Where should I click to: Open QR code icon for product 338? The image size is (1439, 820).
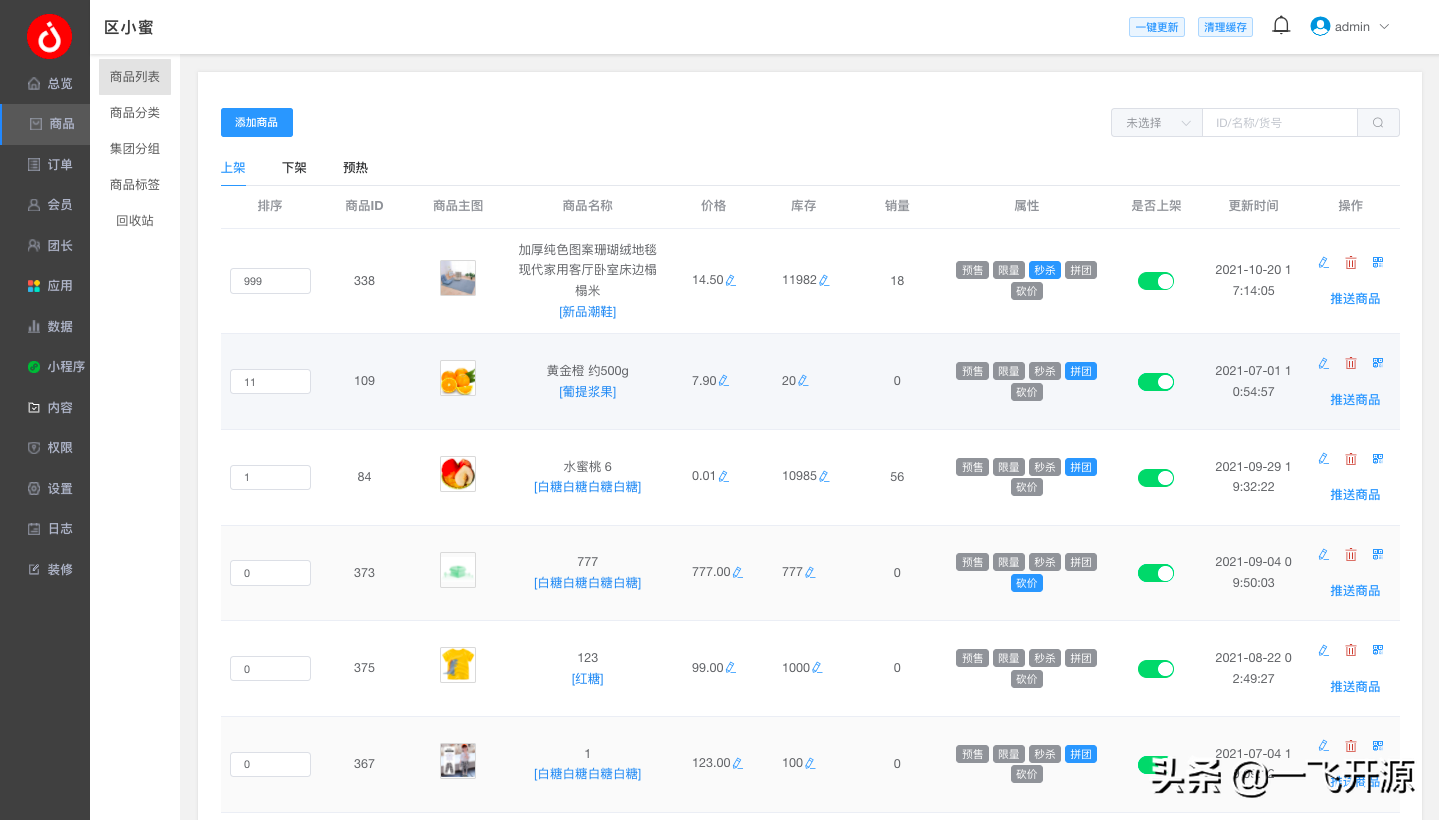coord(1378,263)
